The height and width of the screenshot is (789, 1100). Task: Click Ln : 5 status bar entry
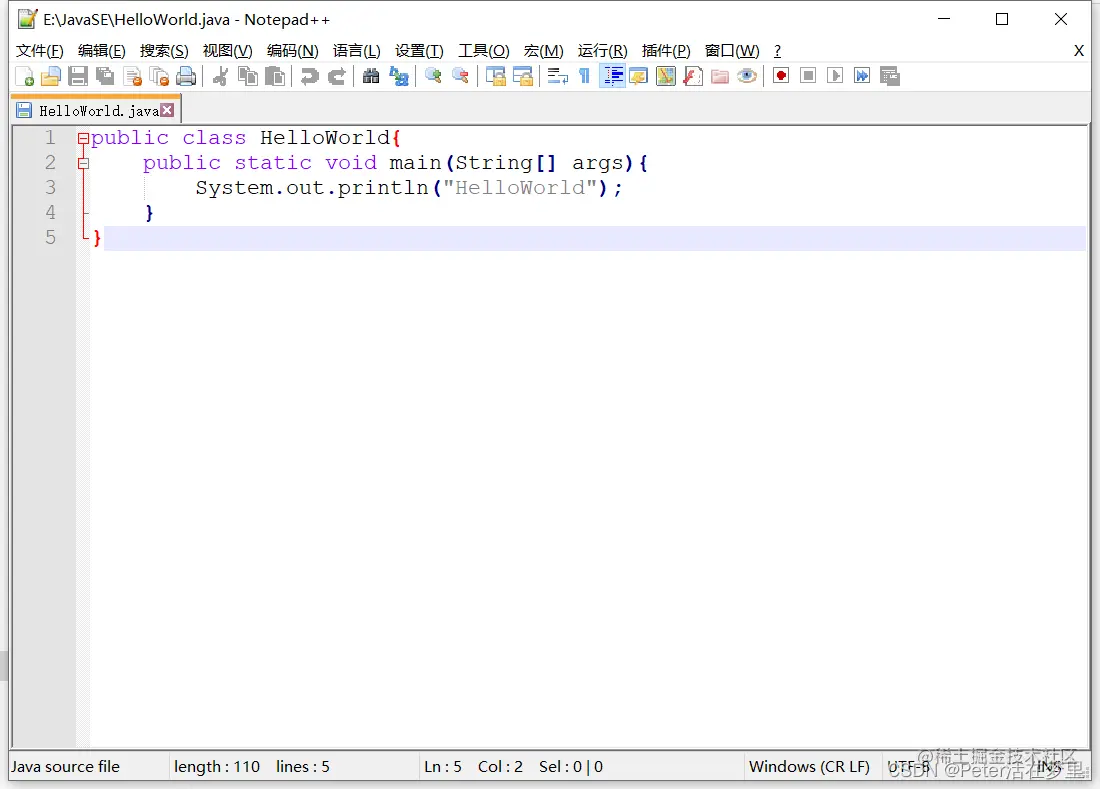[x=443, y=767]
